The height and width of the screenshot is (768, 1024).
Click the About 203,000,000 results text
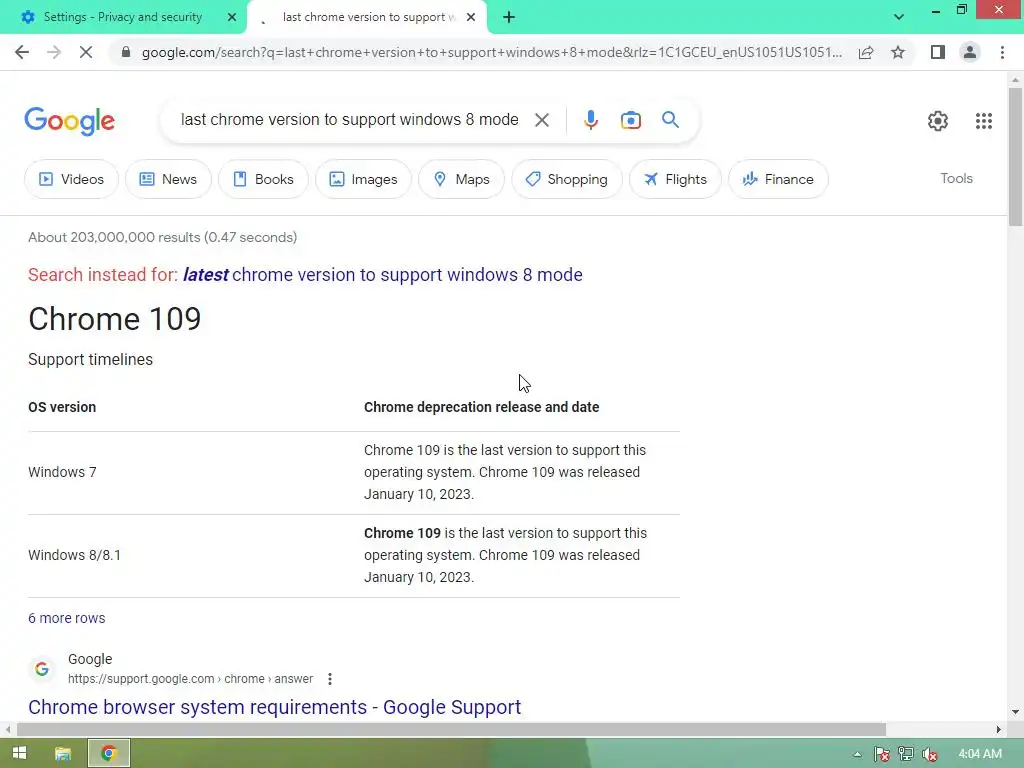click(163, 237)
